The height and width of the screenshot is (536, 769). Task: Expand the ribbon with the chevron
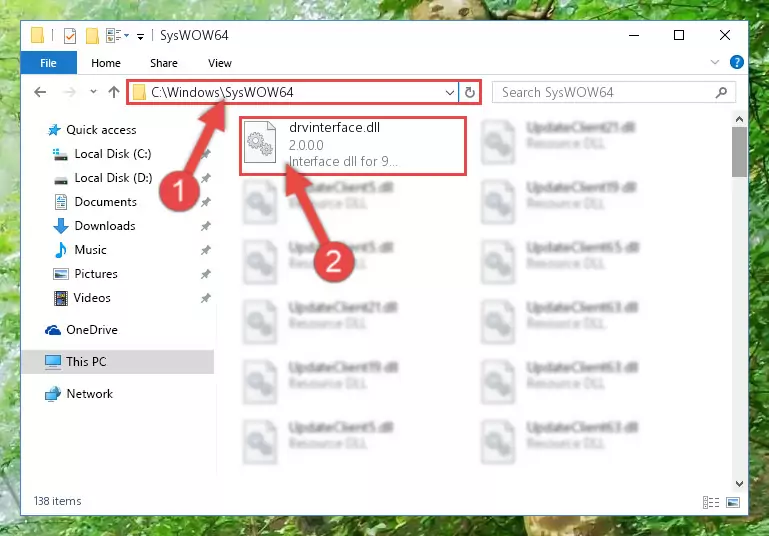(715, 62)
